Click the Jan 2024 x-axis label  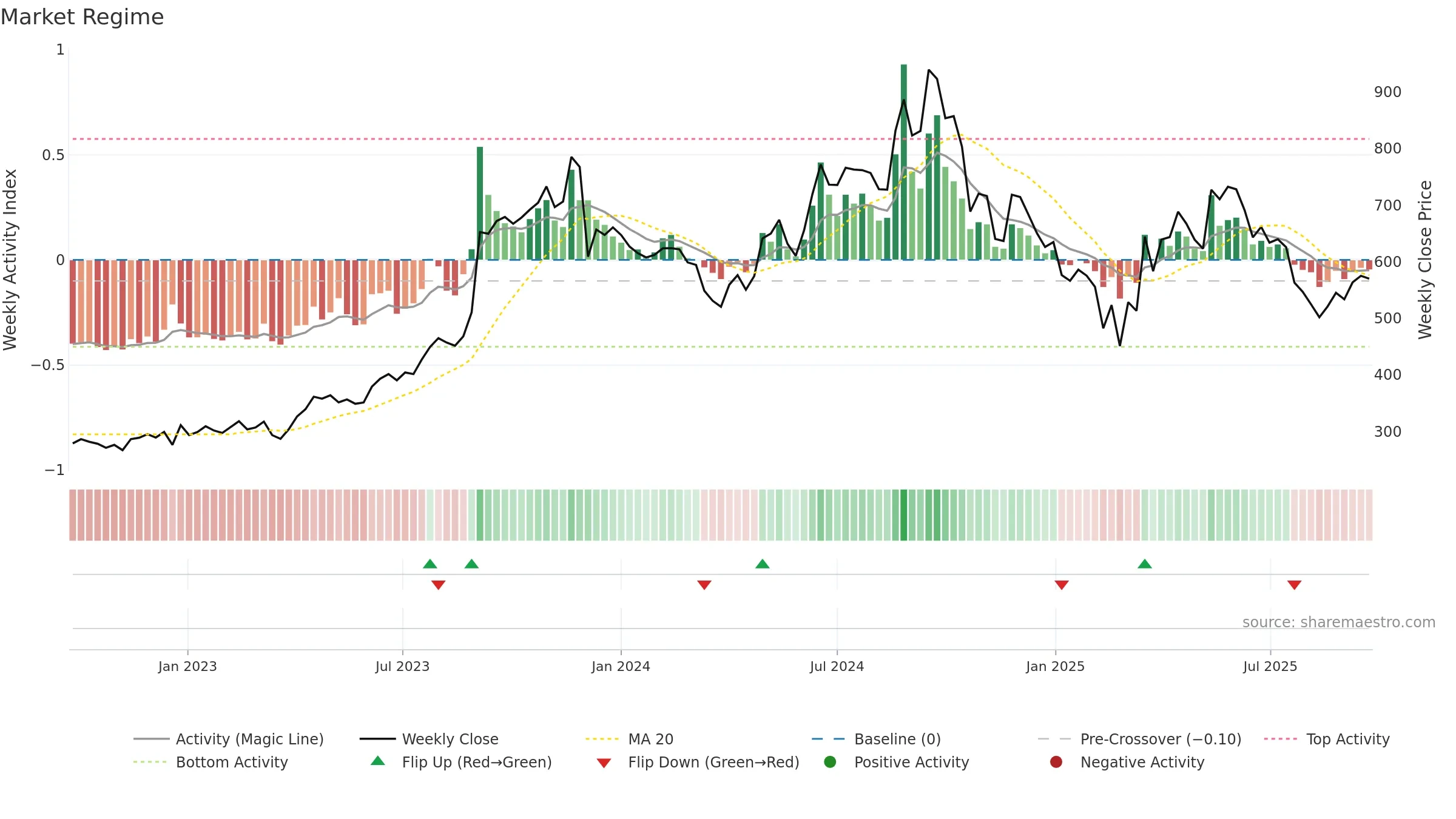[x=621, y=666]
